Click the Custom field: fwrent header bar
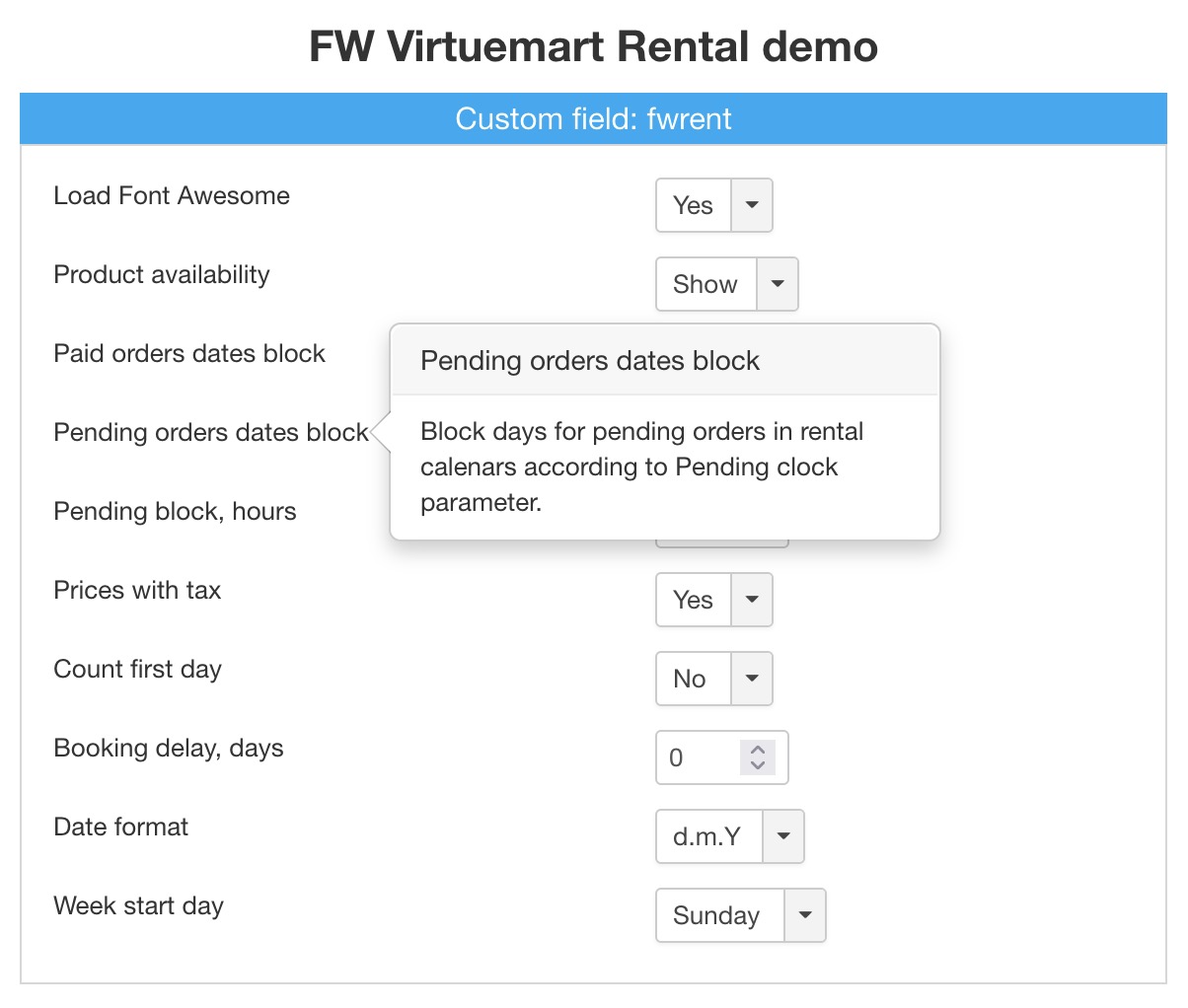 (x=593, y=119)
